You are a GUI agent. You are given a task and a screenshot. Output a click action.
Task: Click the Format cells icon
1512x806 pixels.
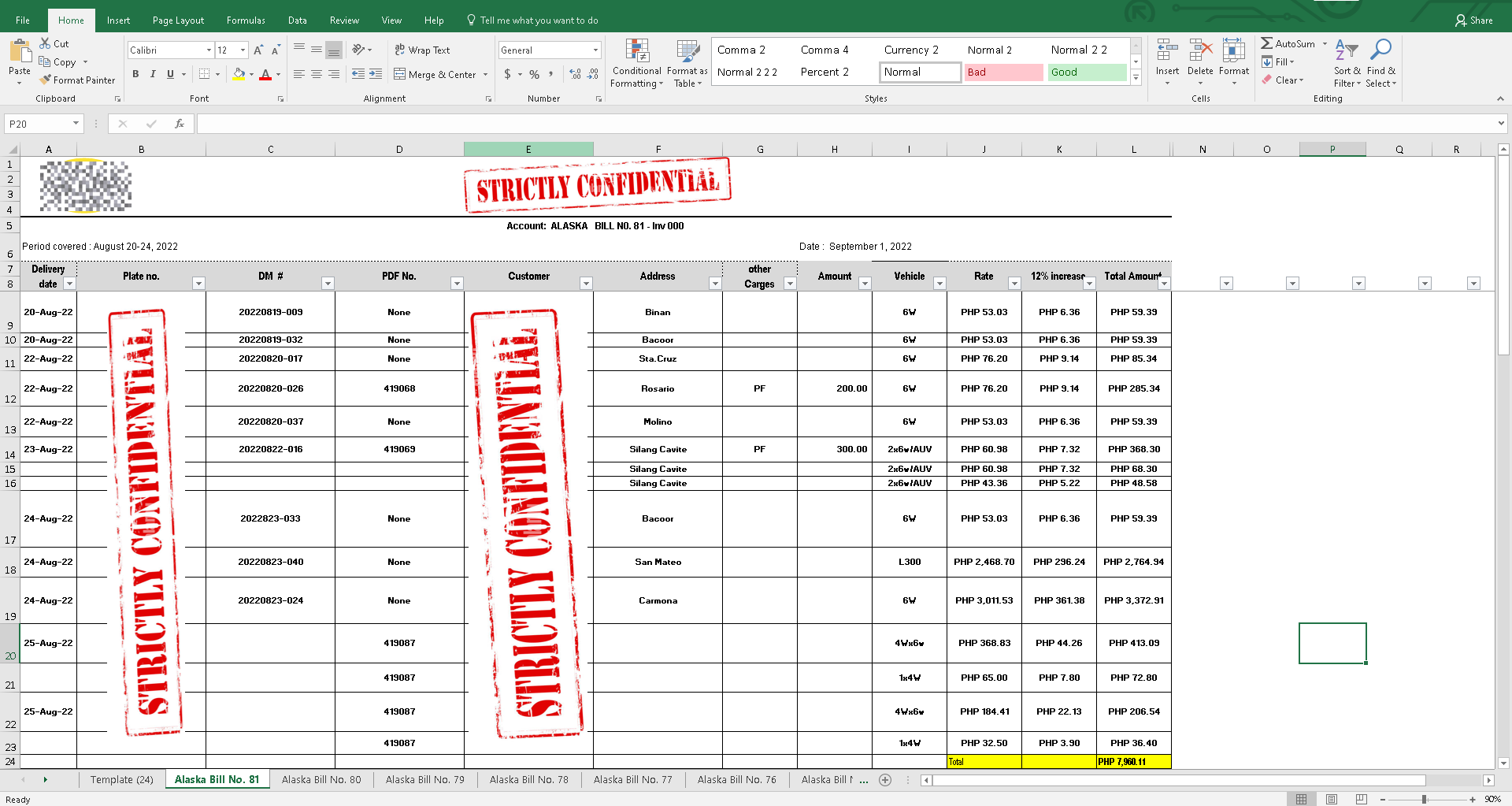(1234, 50)
